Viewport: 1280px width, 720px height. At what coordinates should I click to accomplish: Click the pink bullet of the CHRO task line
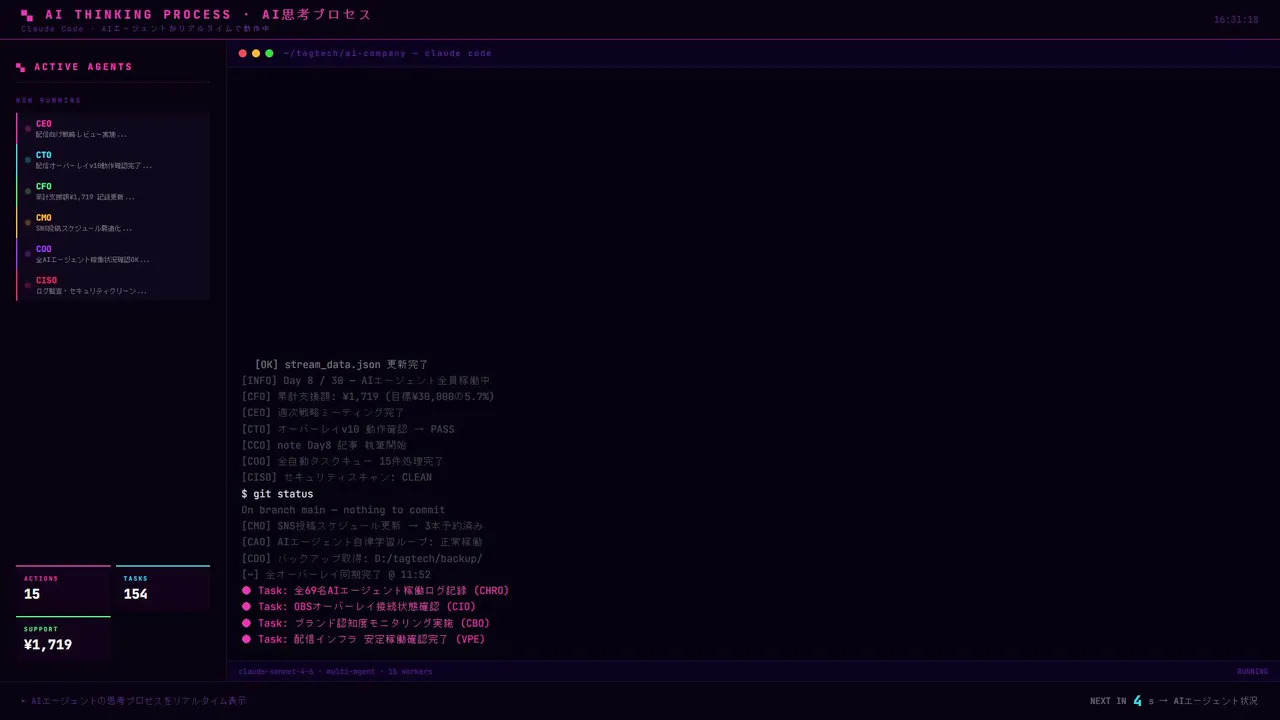point(246,590)
